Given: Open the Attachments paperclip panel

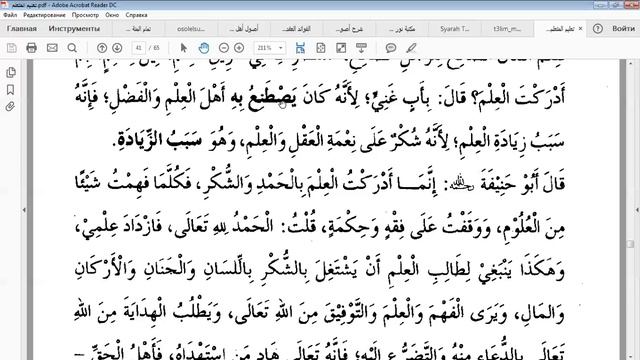Looking at the screenshot, I should [10, 107].
